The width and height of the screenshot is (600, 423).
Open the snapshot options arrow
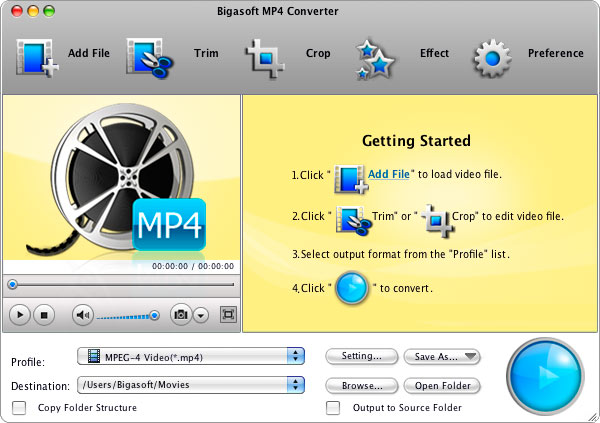click(x=201, y=315)
